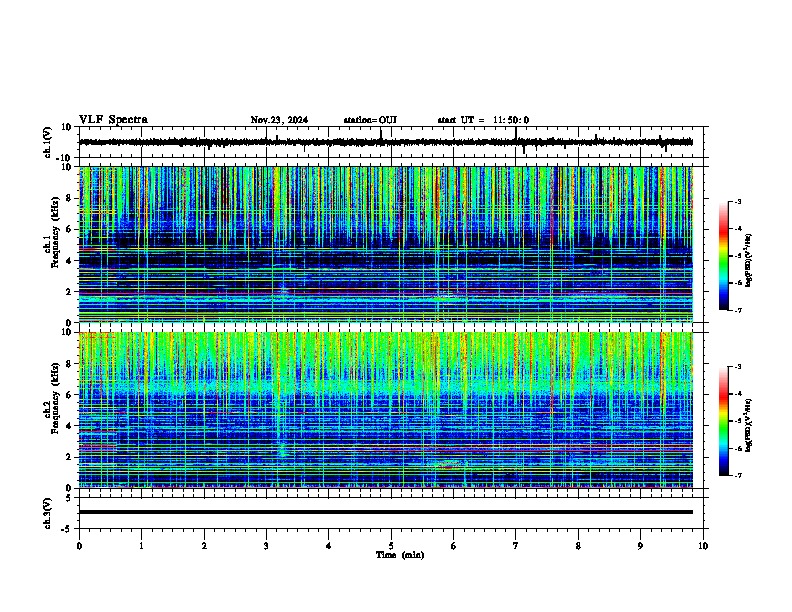Click inside the ch.2 spectrogram panel
The width and height of the screenshot is (792, 612).
tap(386, 410)
